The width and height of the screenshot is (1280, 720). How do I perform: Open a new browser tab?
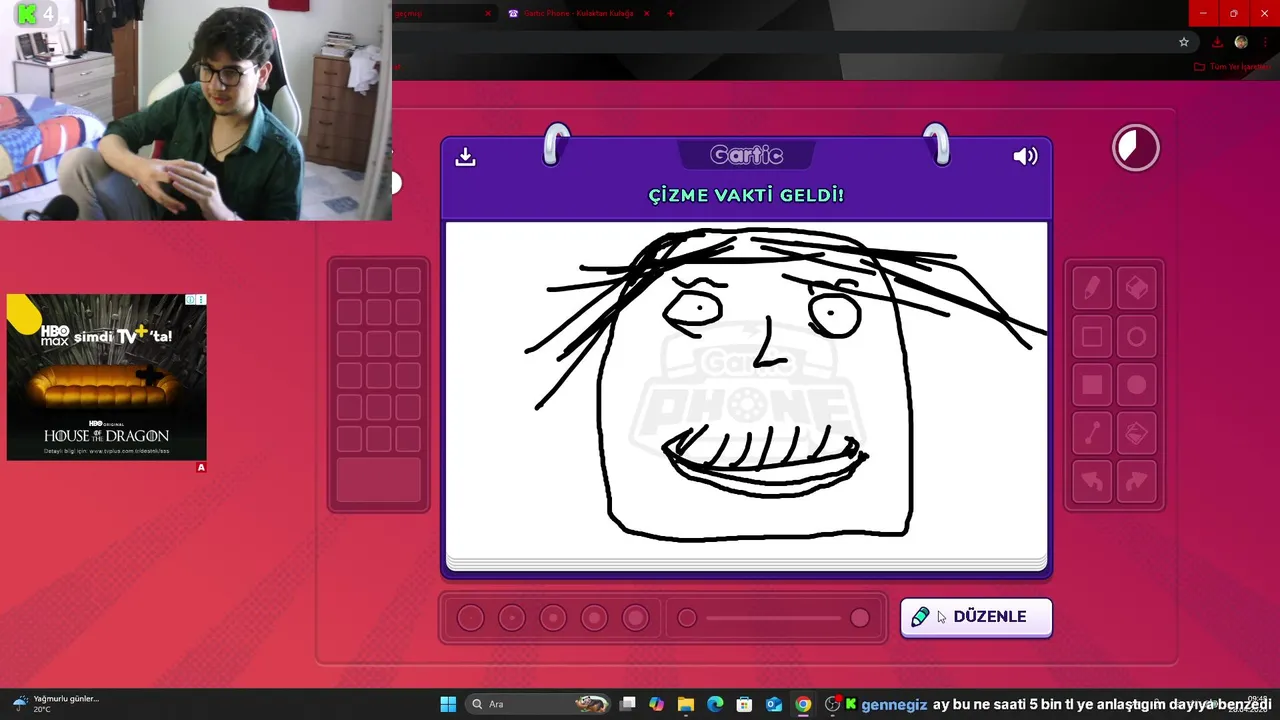pos(670,13)
